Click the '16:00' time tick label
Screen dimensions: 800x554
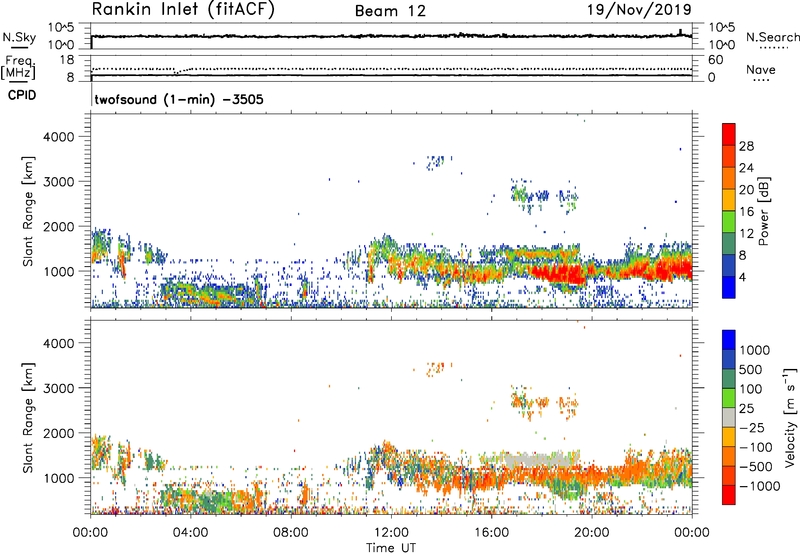click(x=491, y=533)
